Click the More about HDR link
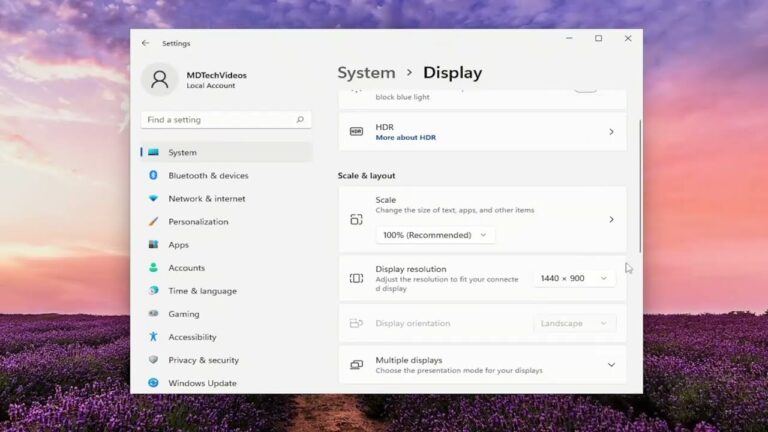The height and width of the screenshot is (432, 768). click(406, 138)
